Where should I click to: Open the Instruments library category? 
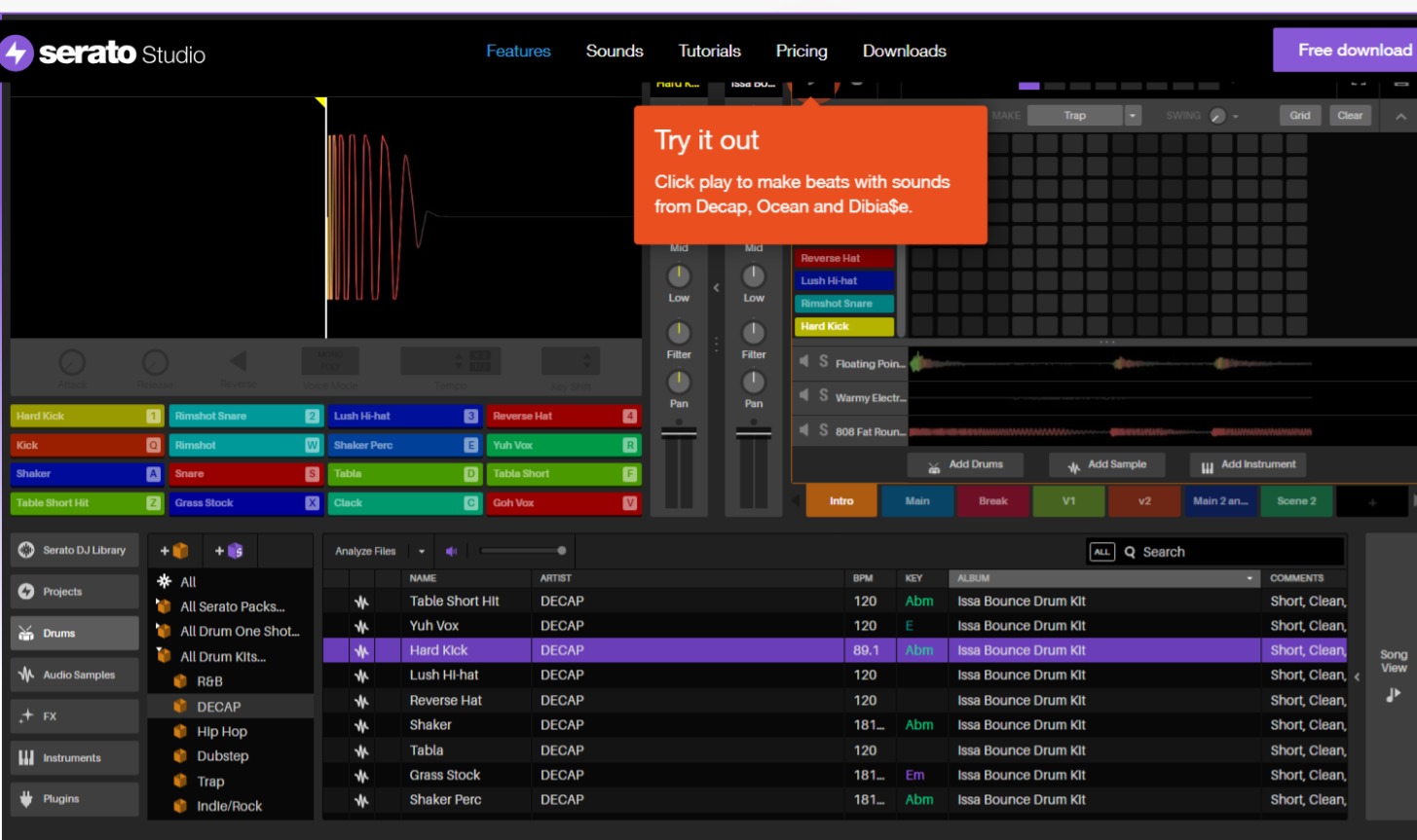[74, 758]
